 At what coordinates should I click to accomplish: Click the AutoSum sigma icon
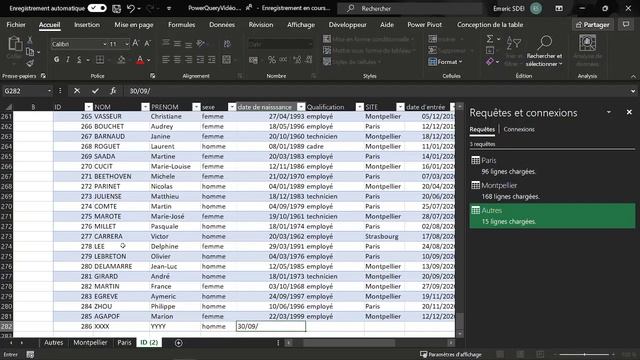coord(490,38)
